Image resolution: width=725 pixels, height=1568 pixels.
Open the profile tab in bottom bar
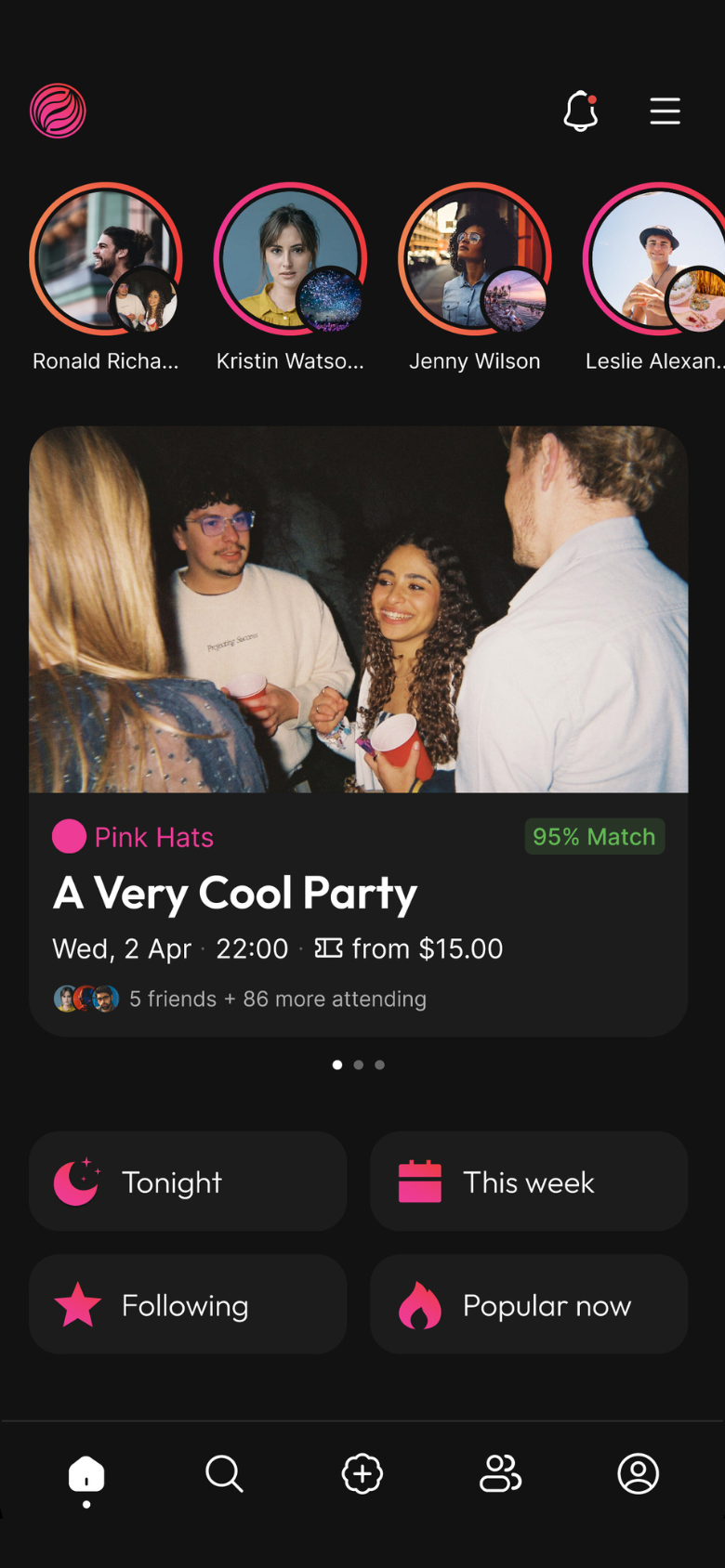tap(639, 1473)
